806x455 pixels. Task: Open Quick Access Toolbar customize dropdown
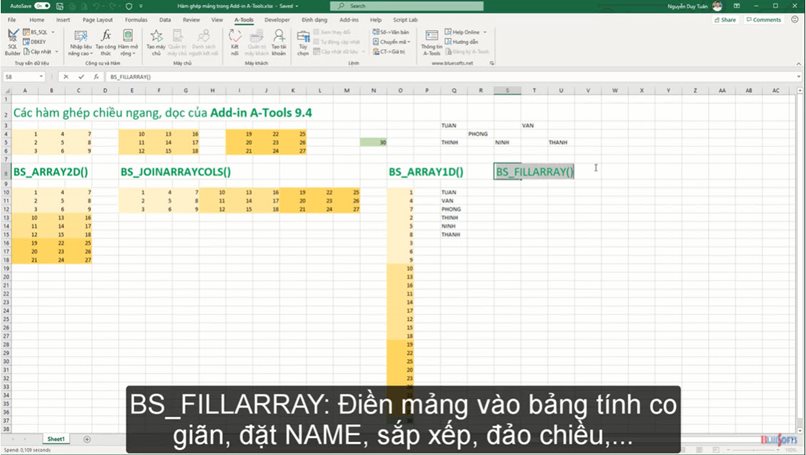(141, 6)
